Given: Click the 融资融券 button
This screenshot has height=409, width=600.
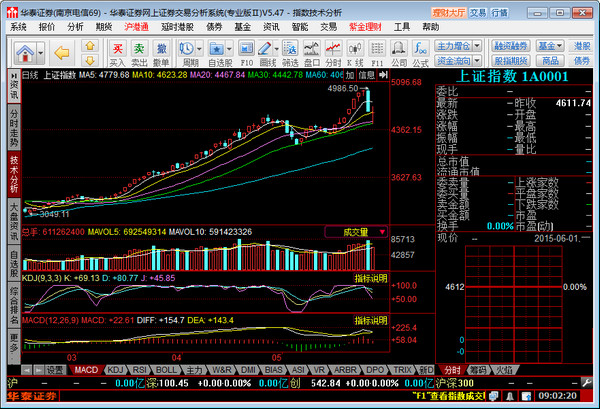Looking at the screenshot, I should [x=511, y=46].
